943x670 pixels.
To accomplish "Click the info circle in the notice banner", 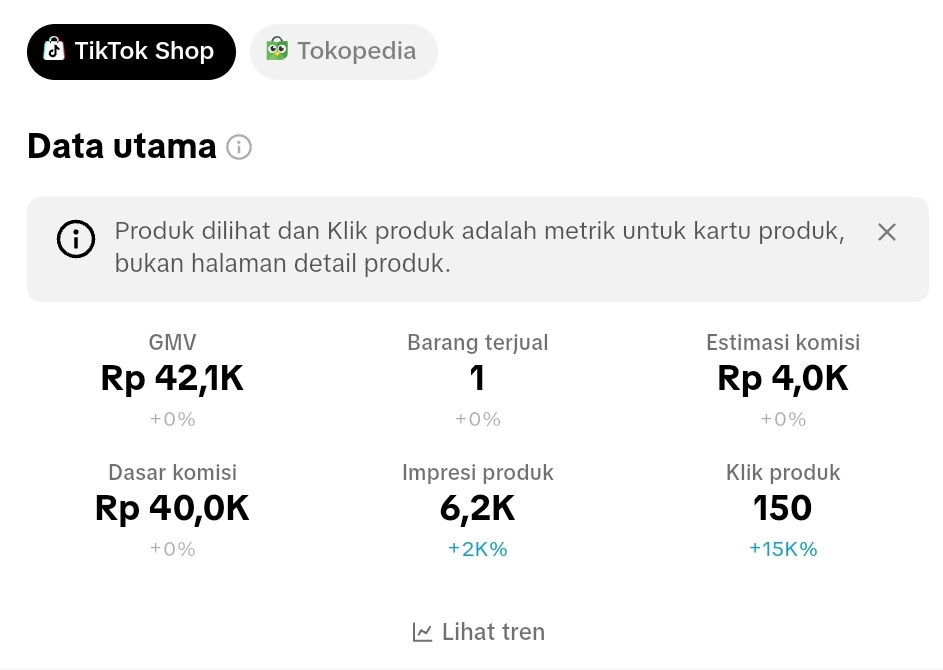I will click(76, 240).
